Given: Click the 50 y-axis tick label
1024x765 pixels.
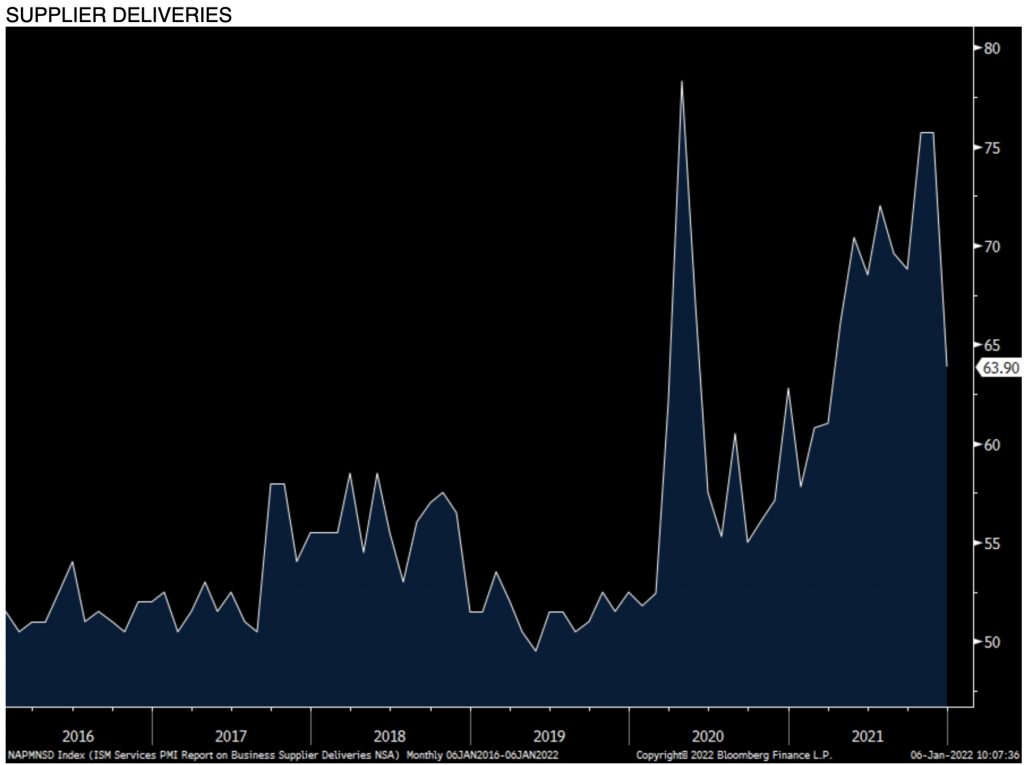Looking at the screenshot, I should (991, 642).
